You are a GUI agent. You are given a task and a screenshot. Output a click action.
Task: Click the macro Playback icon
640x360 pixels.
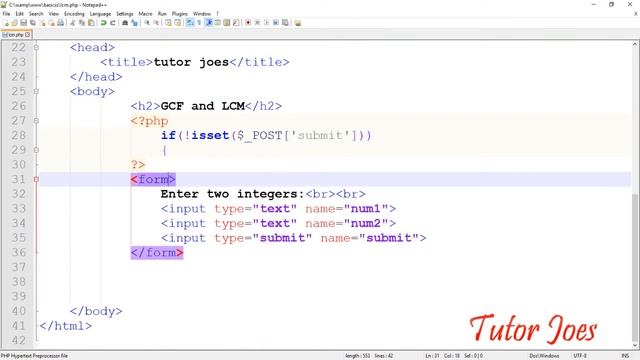coord(267,23)
